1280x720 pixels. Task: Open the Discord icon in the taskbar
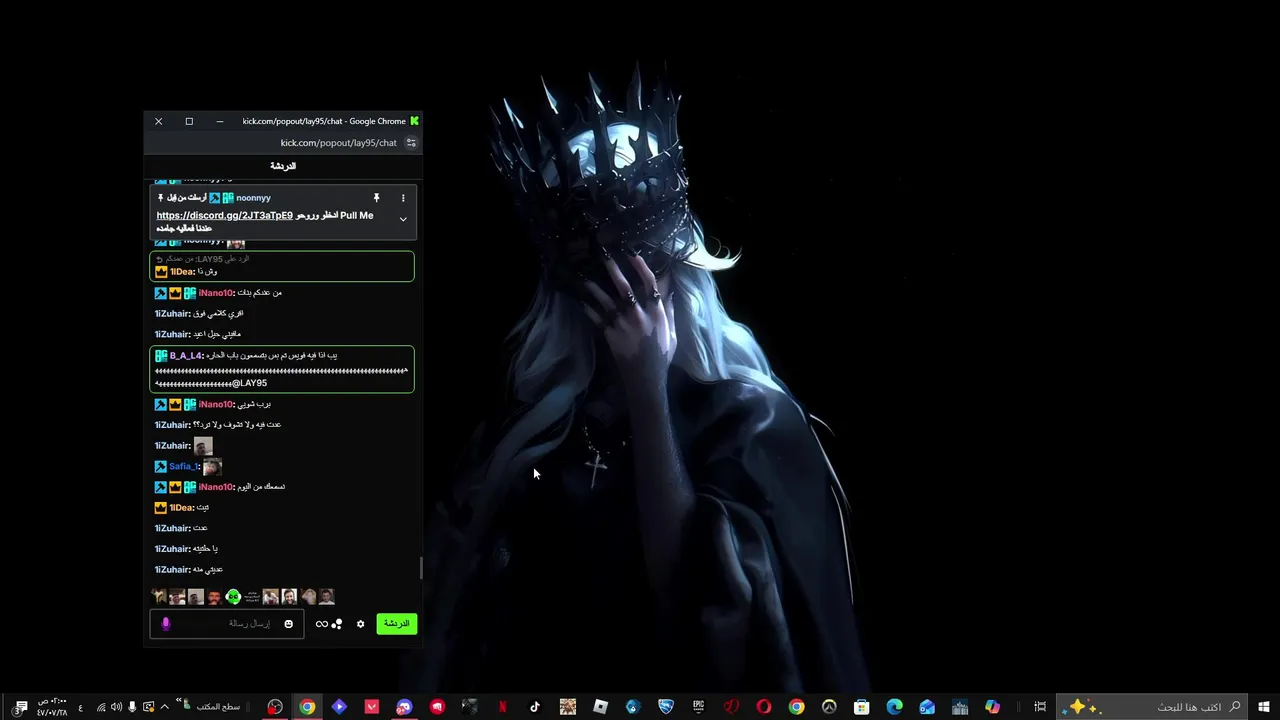pos(404,707)
